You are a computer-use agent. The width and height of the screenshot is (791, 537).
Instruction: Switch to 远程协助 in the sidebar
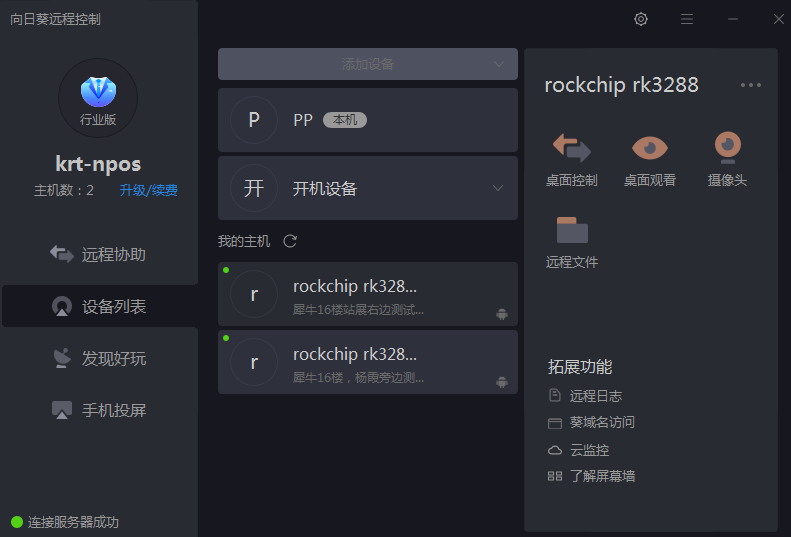click(99, 254)
